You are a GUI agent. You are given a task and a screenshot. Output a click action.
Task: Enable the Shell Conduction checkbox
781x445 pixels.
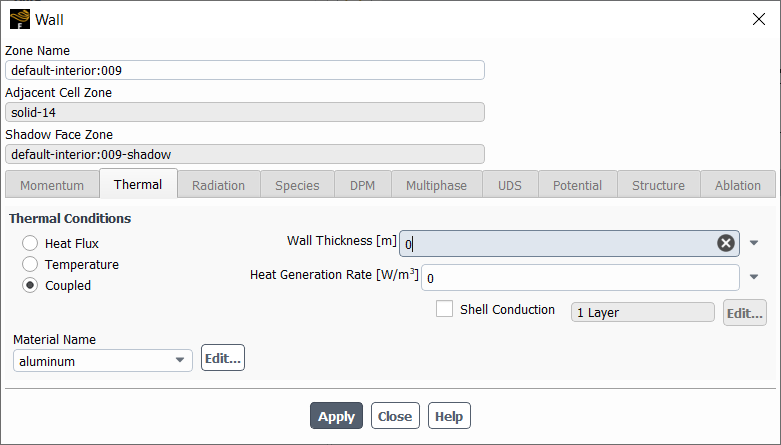click(x=444, y=309)
